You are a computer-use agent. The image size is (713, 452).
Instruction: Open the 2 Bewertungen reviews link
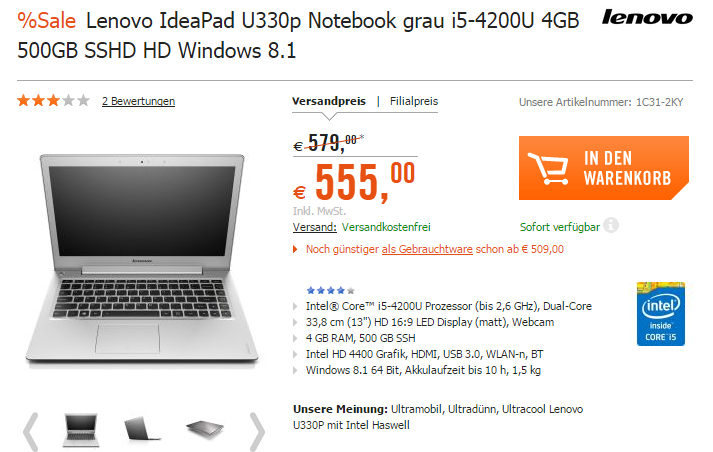(138, 101)
